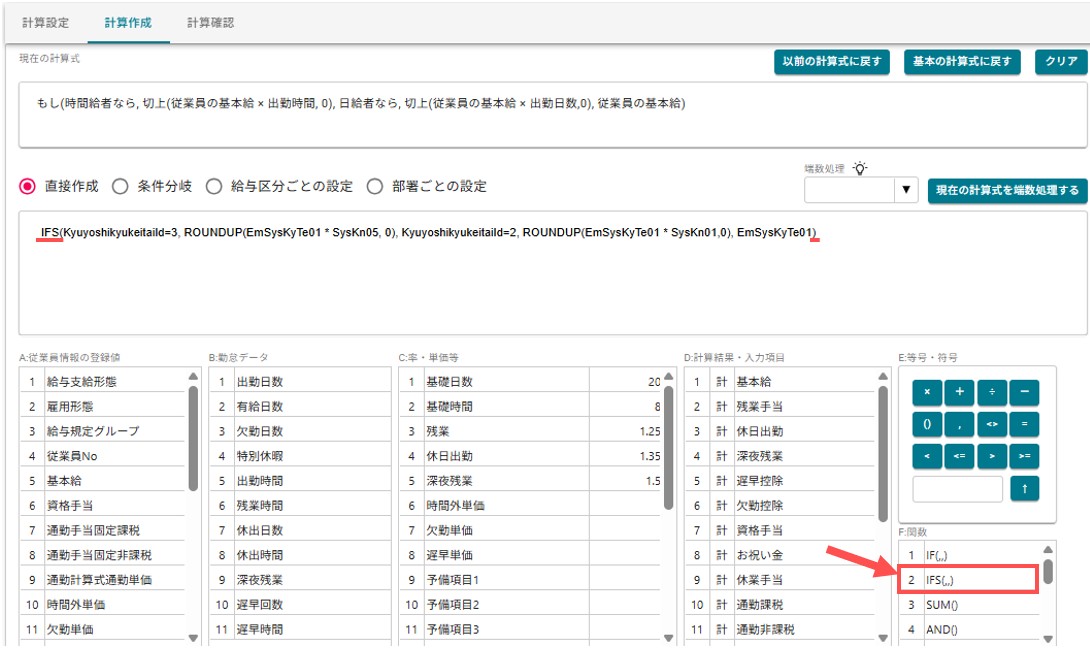
Task: Insert the multiplication × operator
Action: coord(927,392)
